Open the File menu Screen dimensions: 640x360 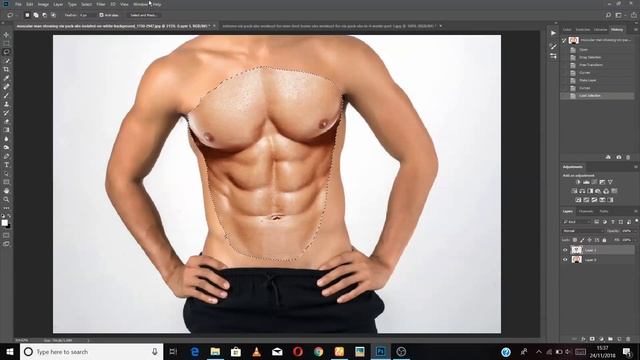(18, 4)
